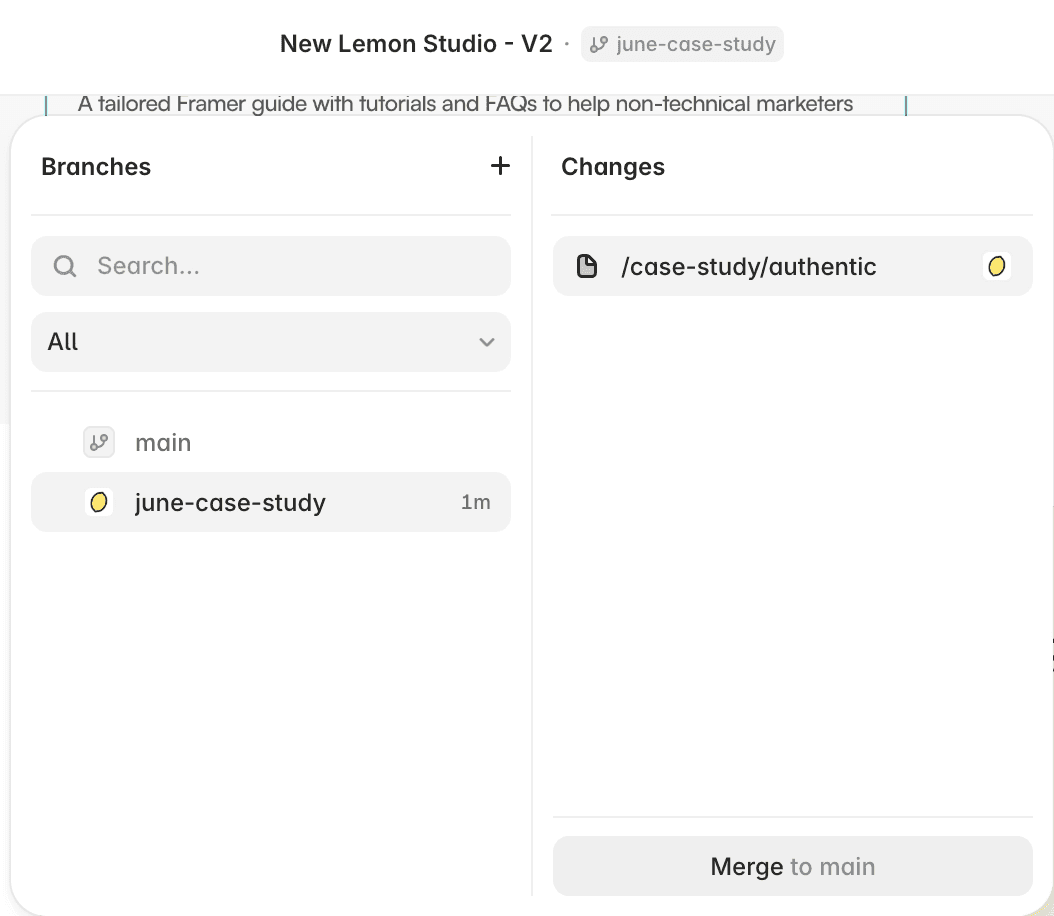This screenshot has height=916, width=1054.
Task: Select the june-case-study branch row
Action: pyautogui.click(x=271, y=502)
